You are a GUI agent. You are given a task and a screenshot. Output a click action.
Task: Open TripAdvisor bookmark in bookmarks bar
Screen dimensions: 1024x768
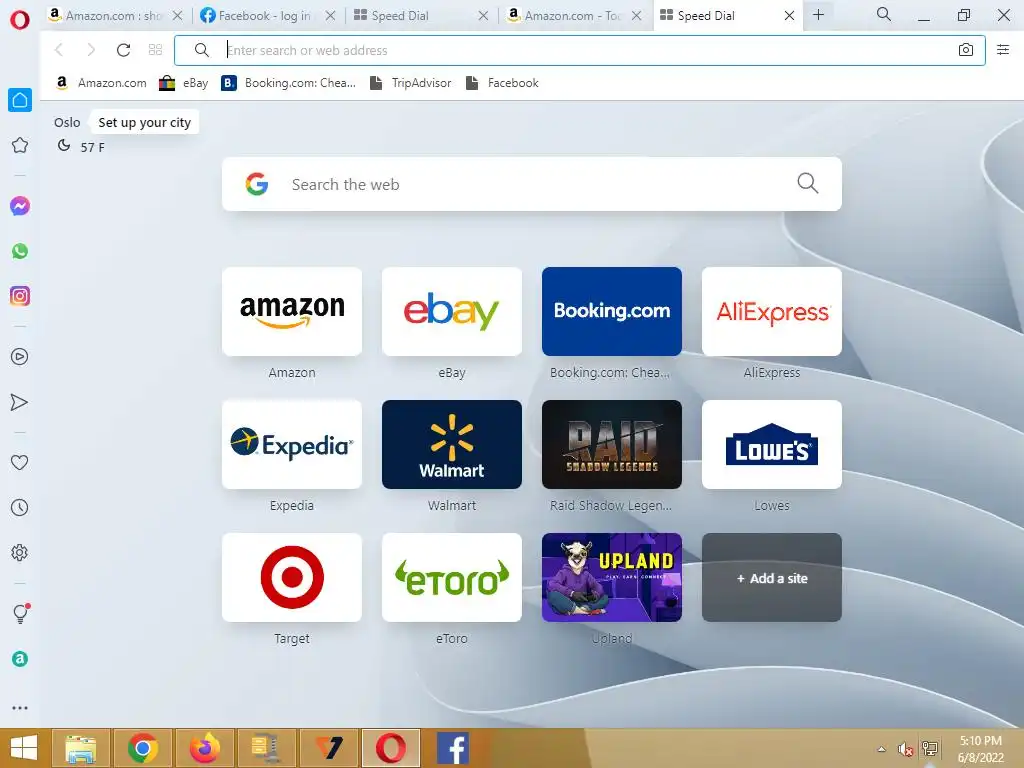tap(411, 83)
